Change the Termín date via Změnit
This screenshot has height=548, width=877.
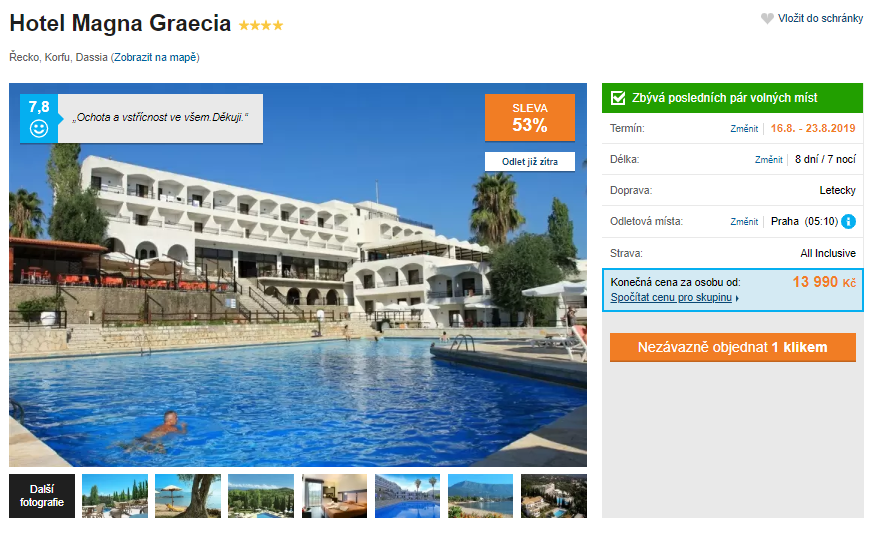(x=744, y=129)
